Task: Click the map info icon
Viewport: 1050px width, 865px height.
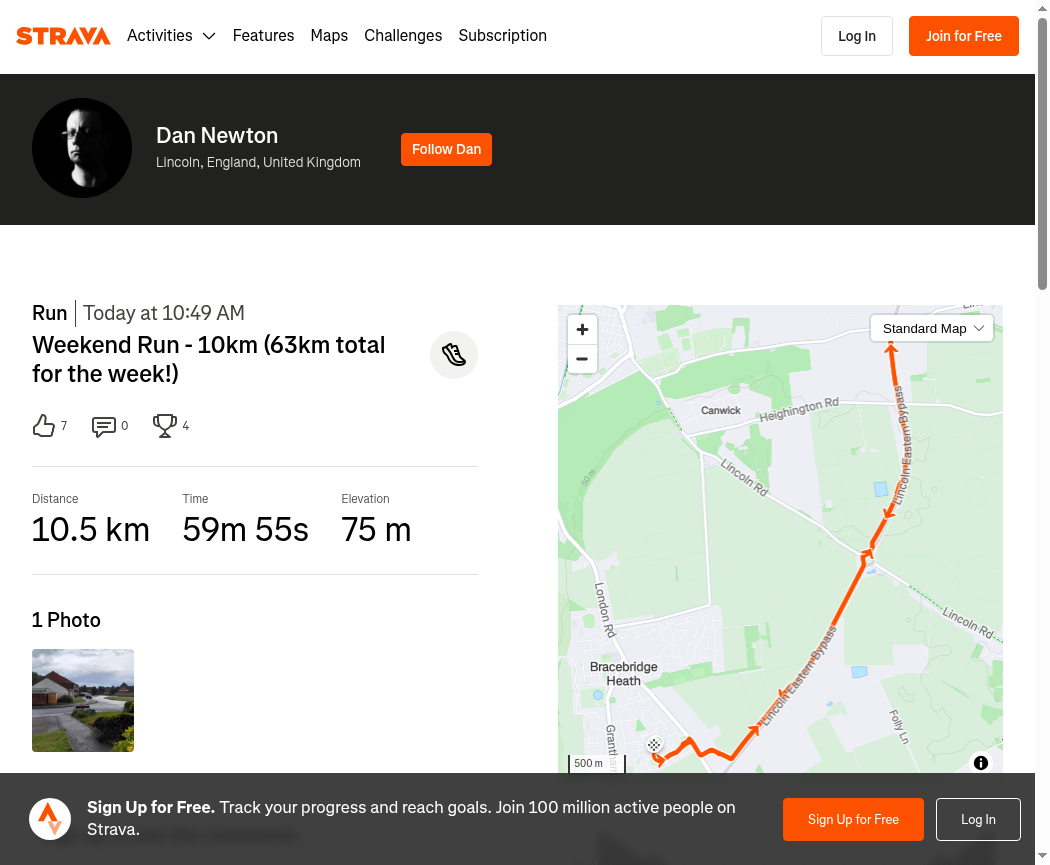Action: coord(981,763)
